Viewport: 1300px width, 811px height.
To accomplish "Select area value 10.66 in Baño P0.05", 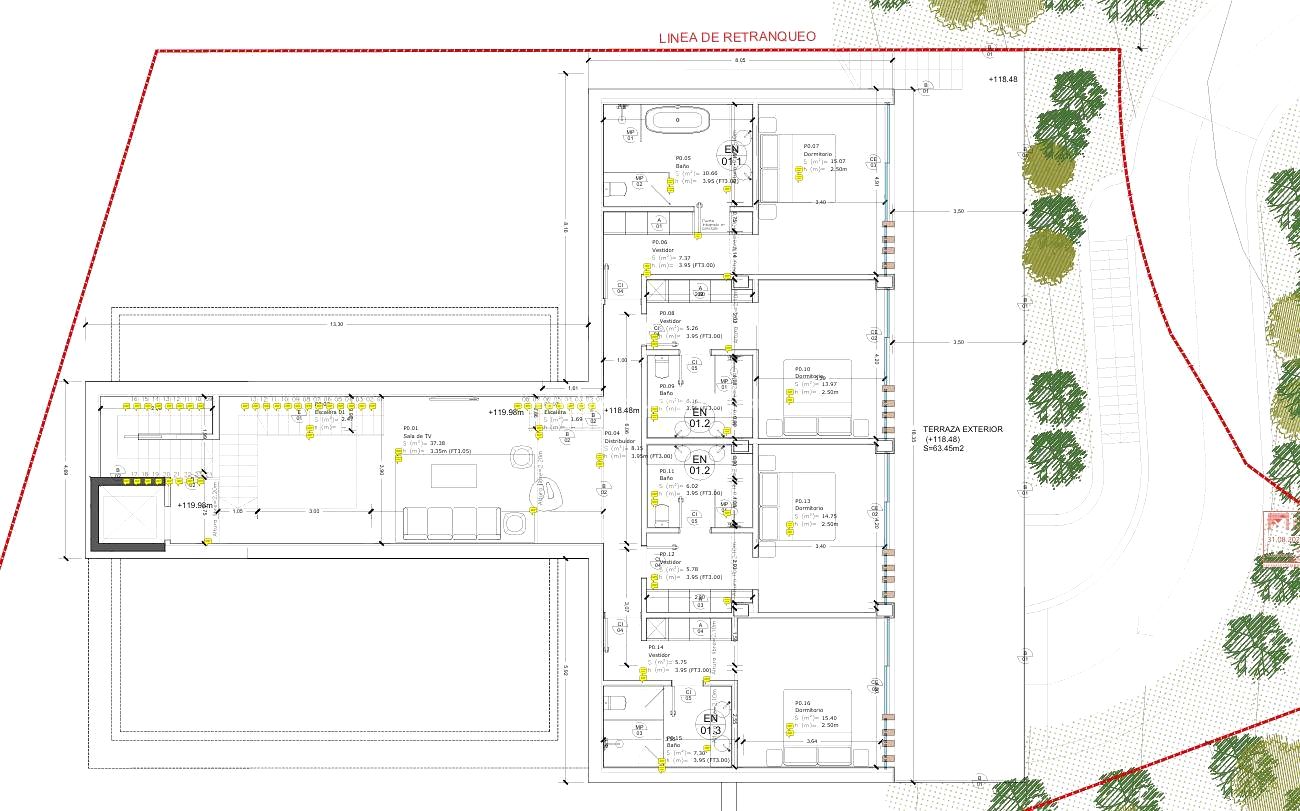I will point(709,173).
